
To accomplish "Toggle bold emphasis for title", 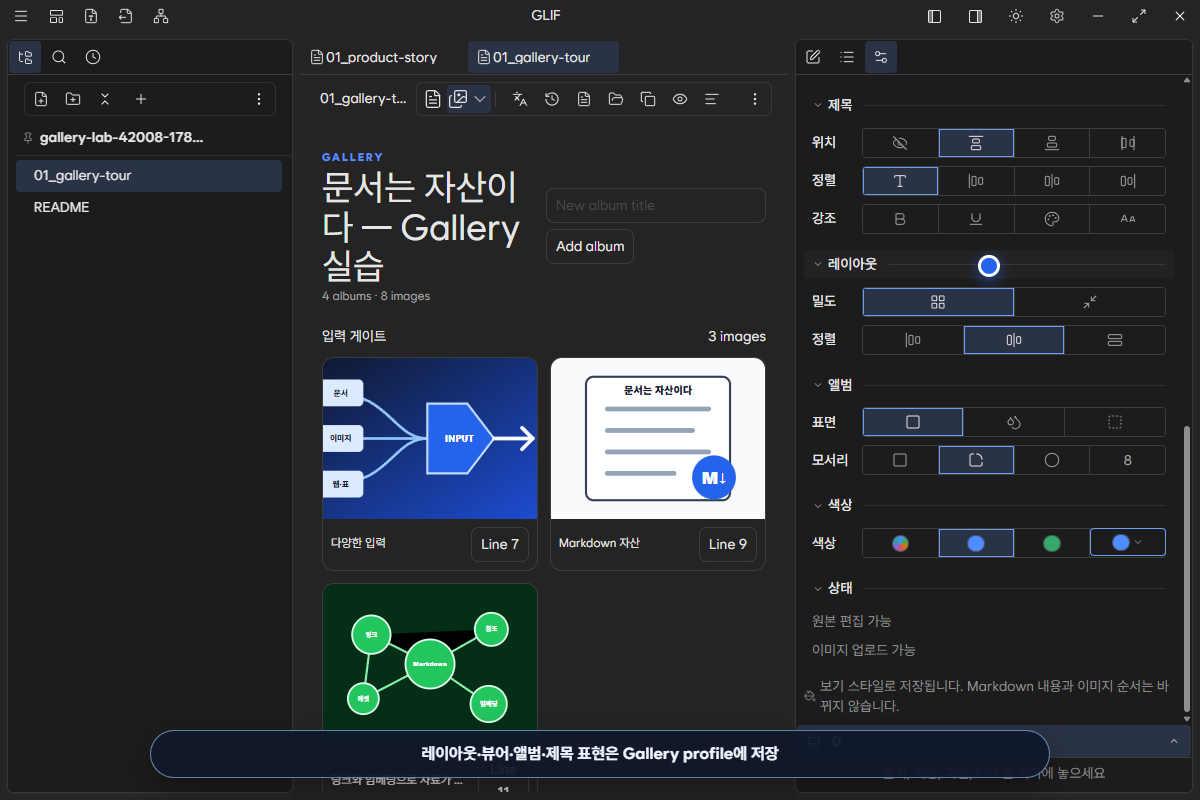I will pos(900,219).
